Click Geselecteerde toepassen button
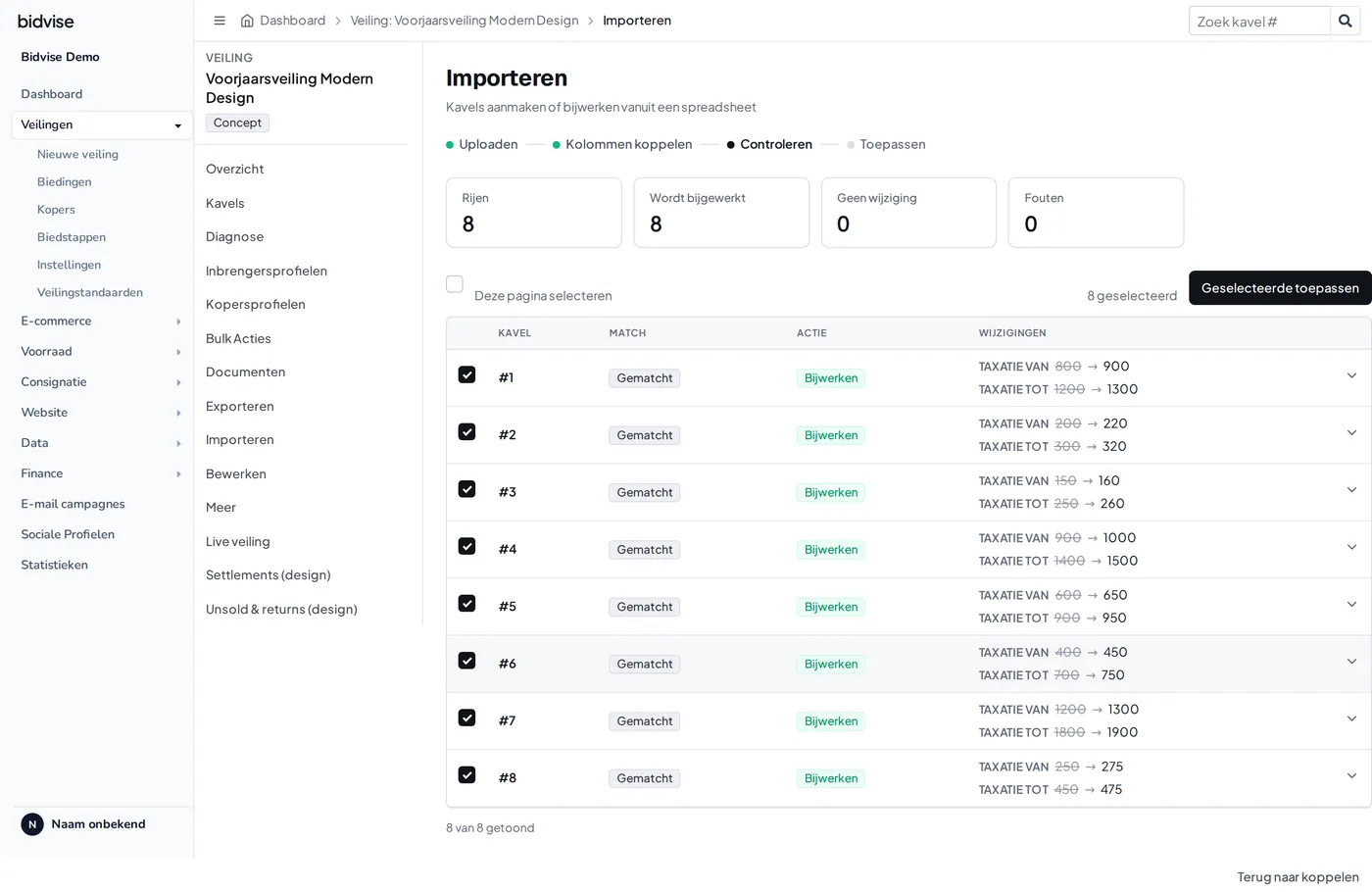Screen dimensions: 1372x892 tap(1280, 288)
